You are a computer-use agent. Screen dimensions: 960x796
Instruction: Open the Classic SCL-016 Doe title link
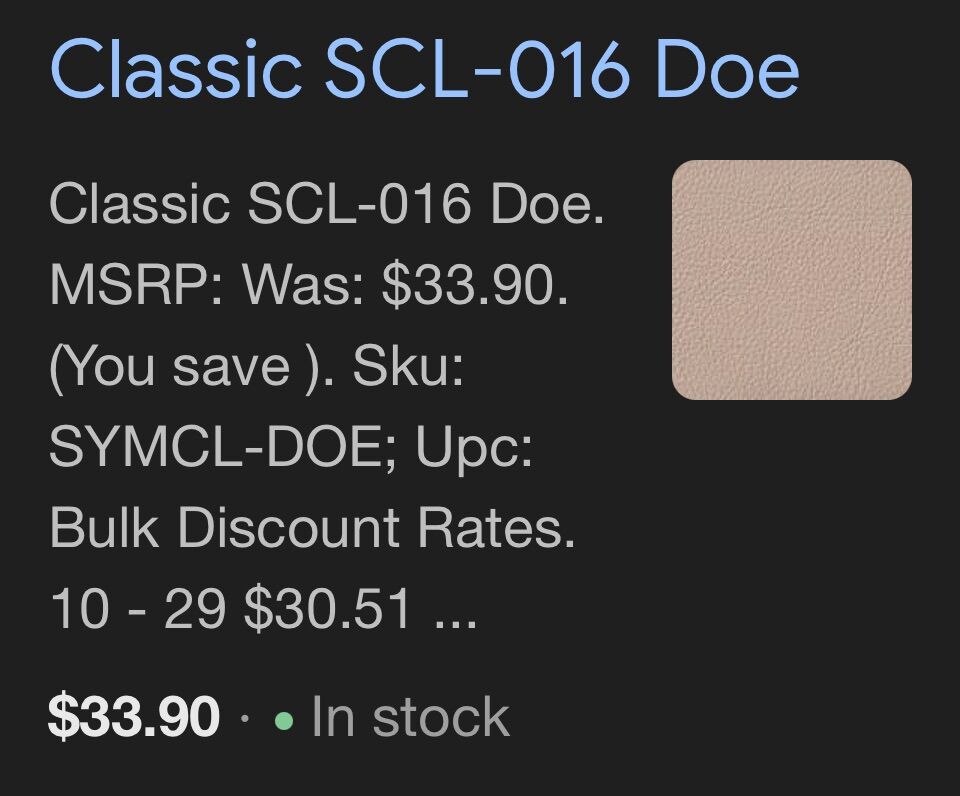424,70
